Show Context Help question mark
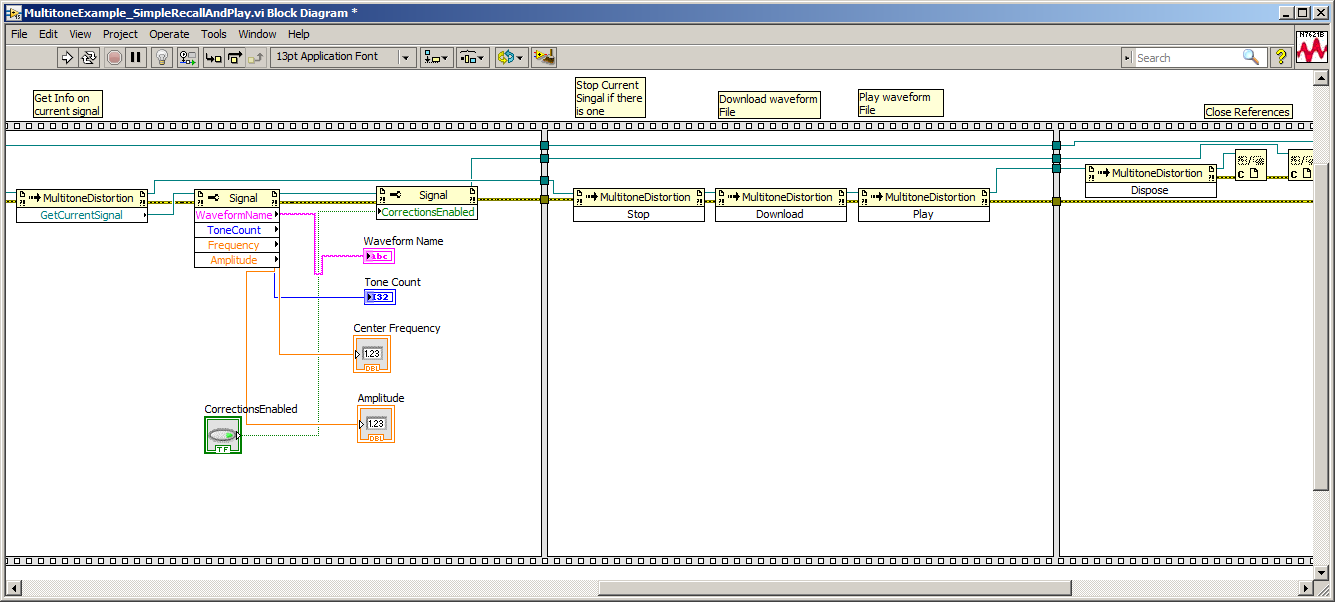 point(1280,57)
